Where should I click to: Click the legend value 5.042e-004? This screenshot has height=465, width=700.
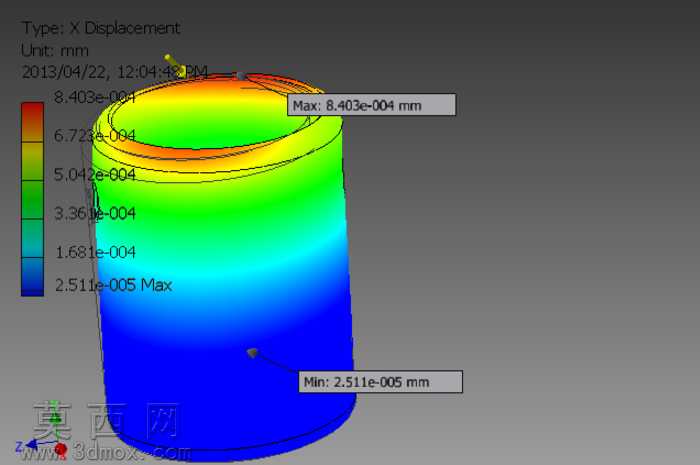[95, 174]
